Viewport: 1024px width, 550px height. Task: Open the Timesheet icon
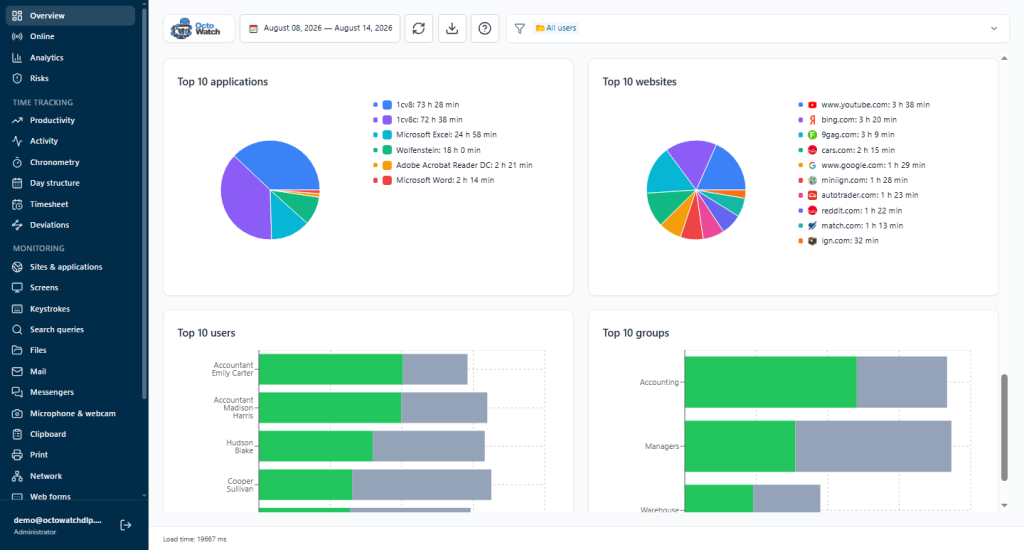(17, 204)
